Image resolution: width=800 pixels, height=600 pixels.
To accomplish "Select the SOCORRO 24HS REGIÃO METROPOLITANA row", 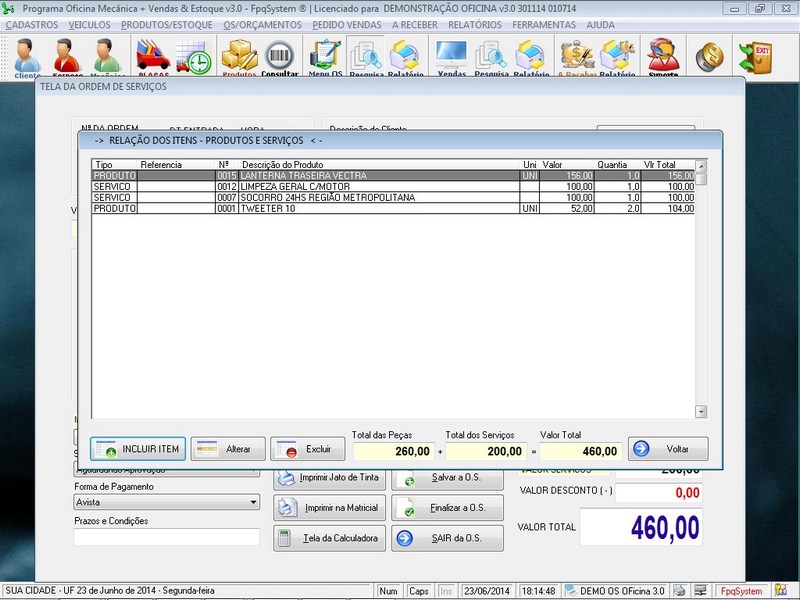I will click(x=393, y=197).
